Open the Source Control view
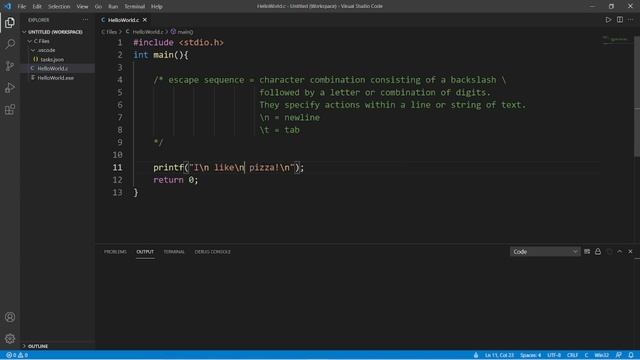 pyautogui.click(x=10, y=66)
